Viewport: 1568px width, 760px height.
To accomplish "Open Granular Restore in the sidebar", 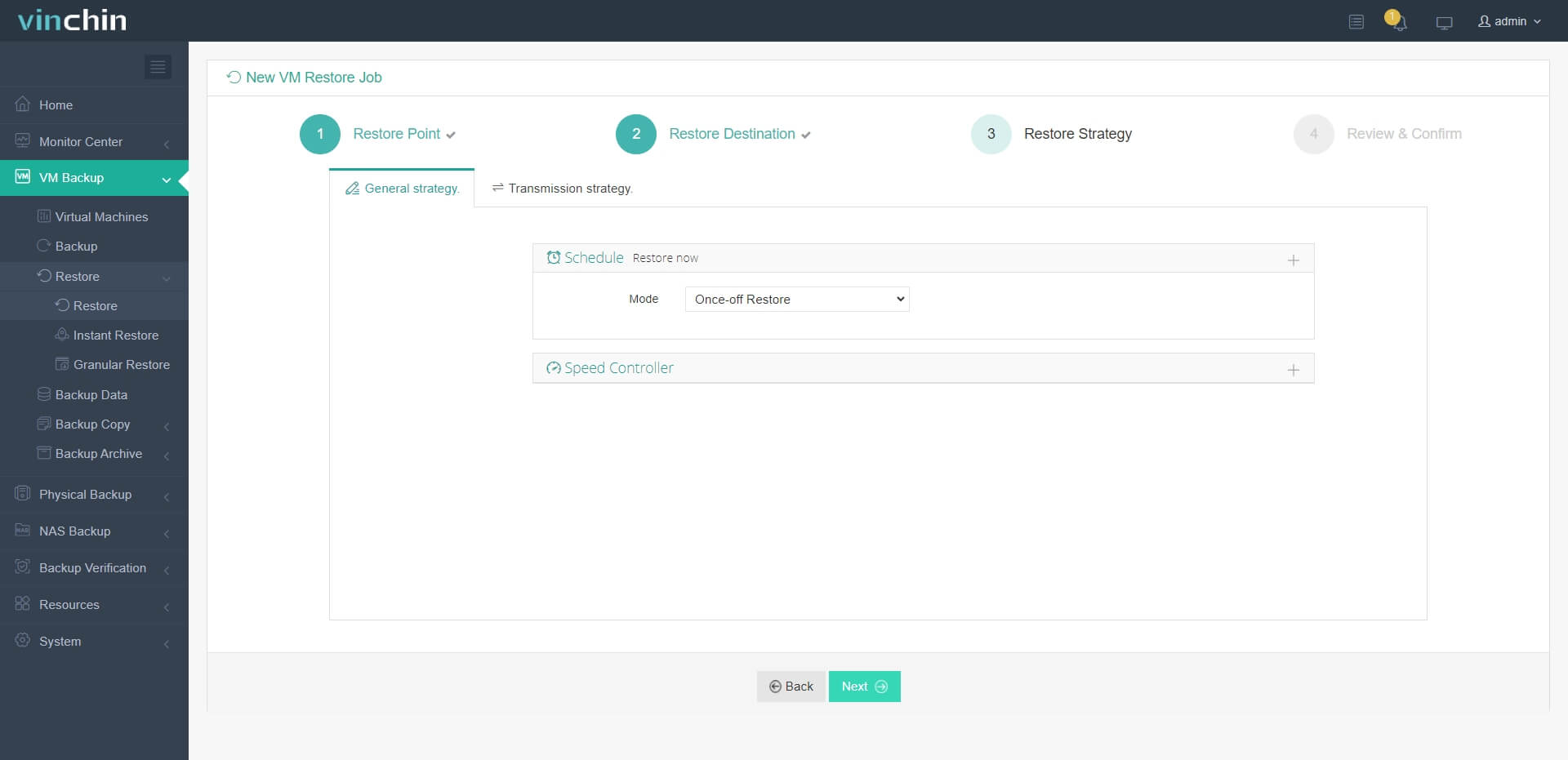I will (x=121, y=364).
